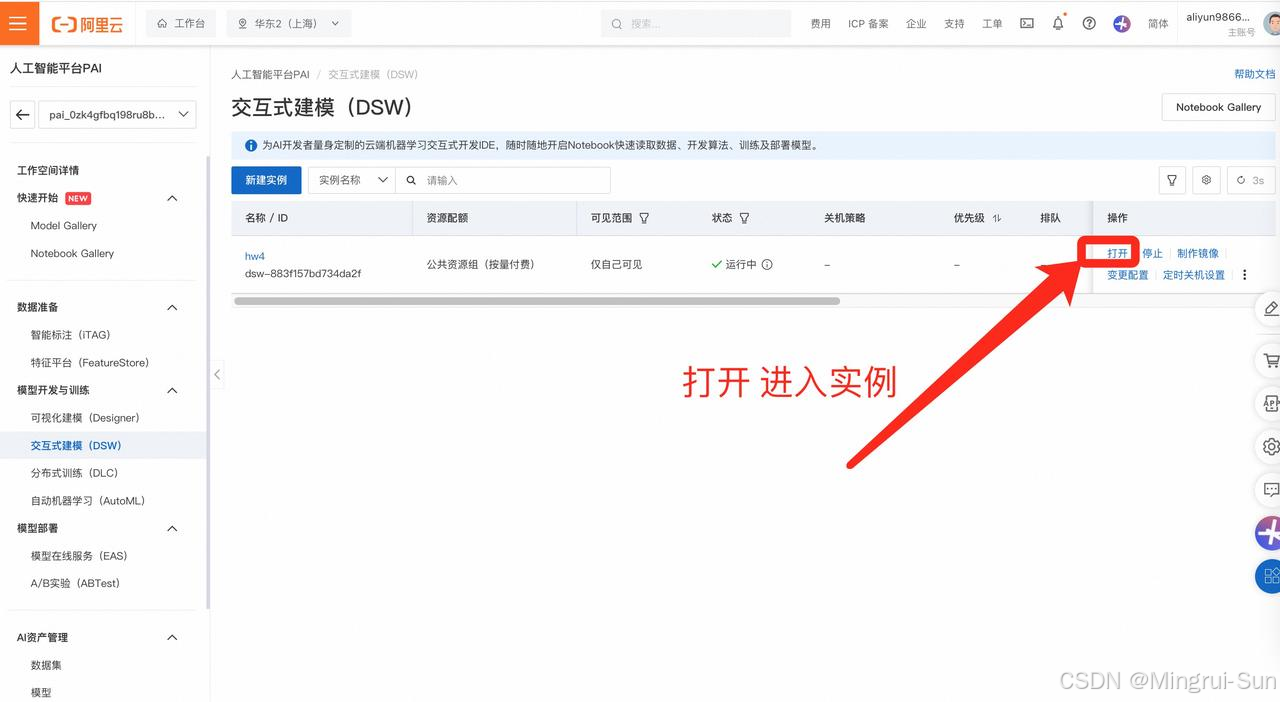The image size is (1280, 702).
Task: Click the 新建实例 button
Action: (x=266, y=180)
